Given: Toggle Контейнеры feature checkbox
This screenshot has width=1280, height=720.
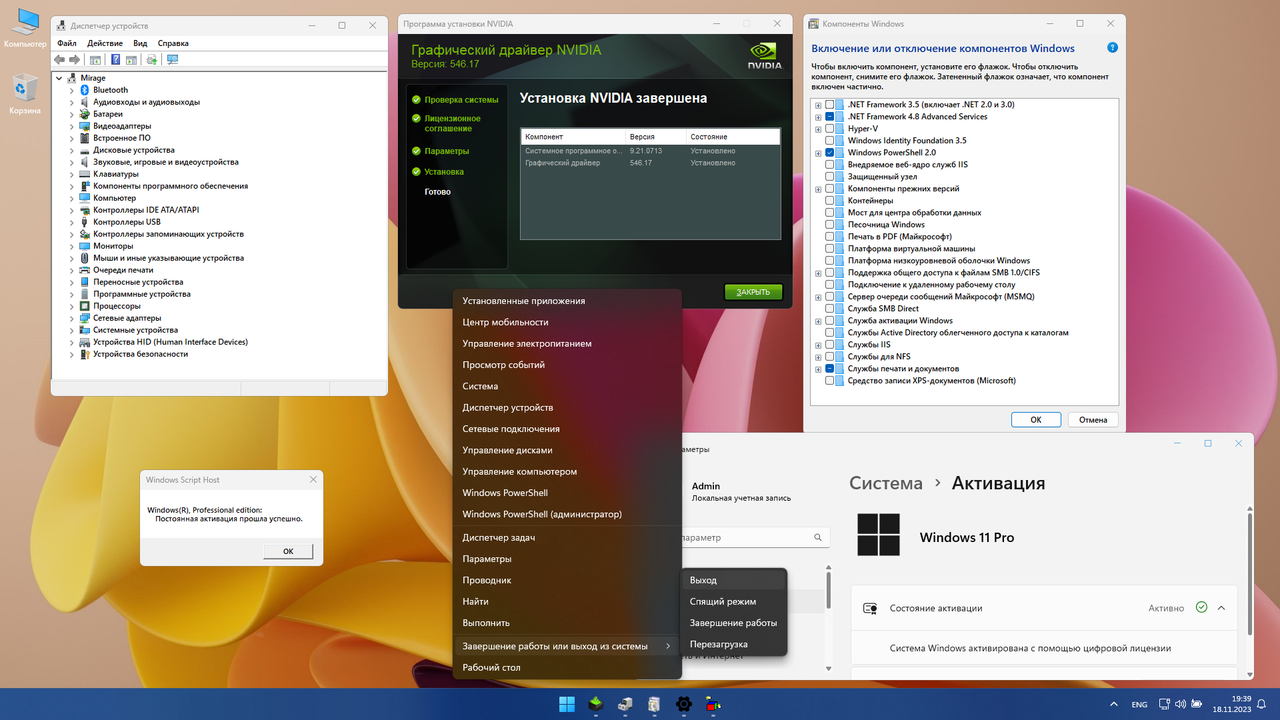Looking at the screenshot, I should [x=830, y=201].
